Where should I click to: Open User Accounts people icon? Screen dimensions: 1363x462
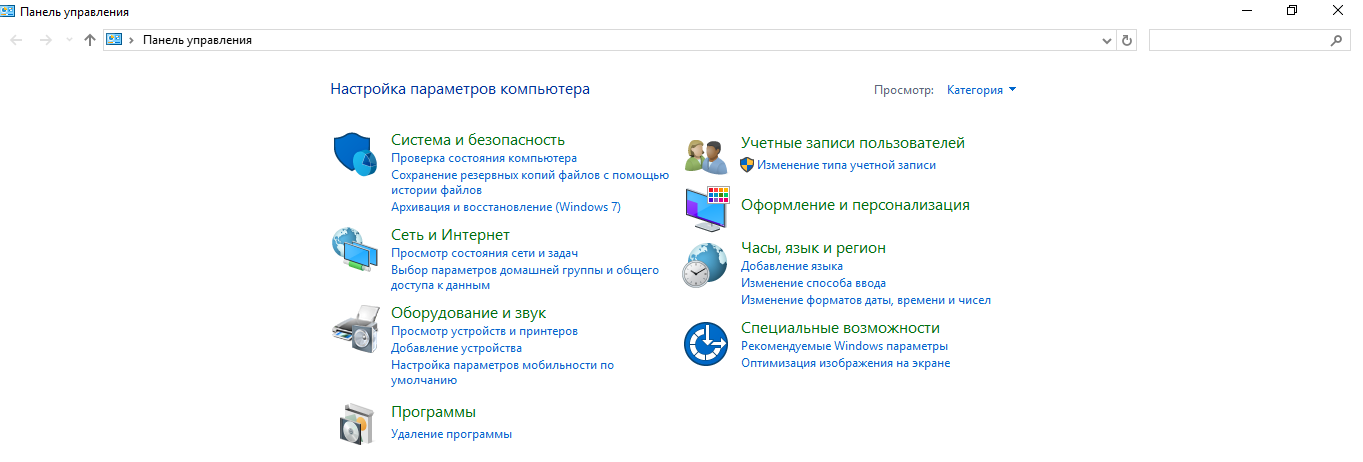706,156
